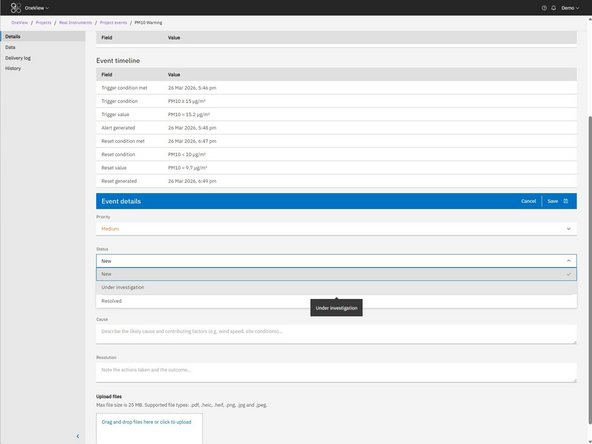The height and width of the screenshot is (444, 592).
Task: Open the help icon in top bar
Action: [x=544, y=8]
